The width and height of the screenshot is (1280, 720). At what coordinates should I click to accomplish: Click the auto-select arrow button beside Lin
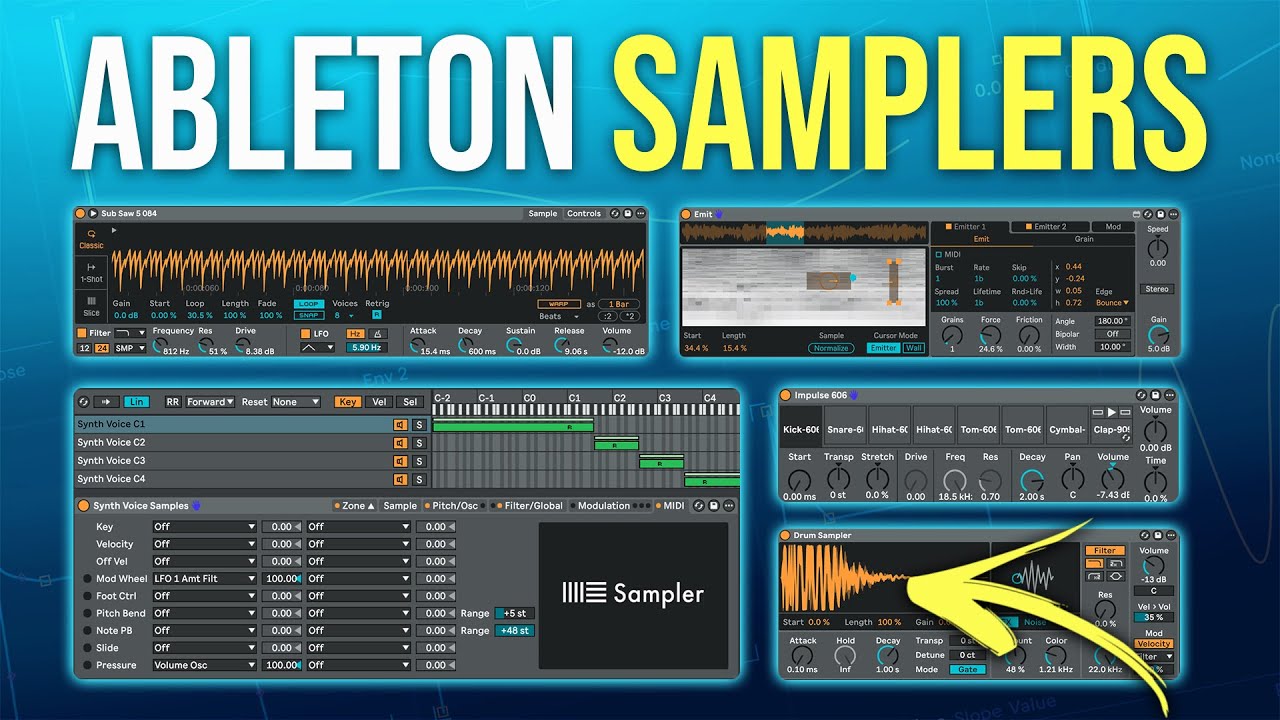(106, 402)
